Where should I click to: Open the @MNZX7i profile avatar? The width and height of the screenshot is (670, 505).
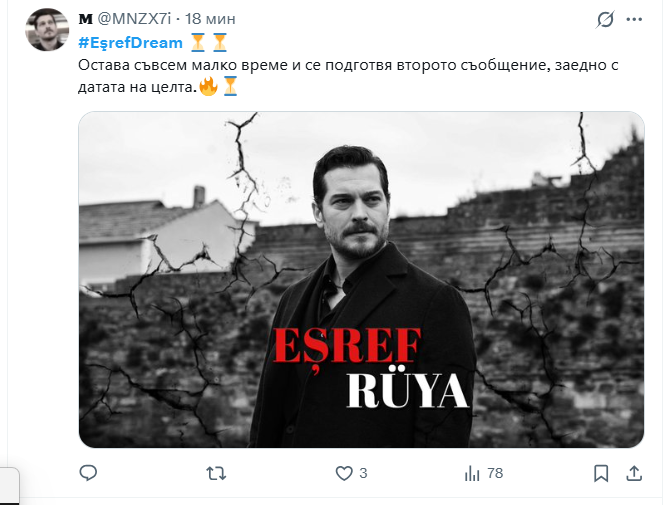47,29
